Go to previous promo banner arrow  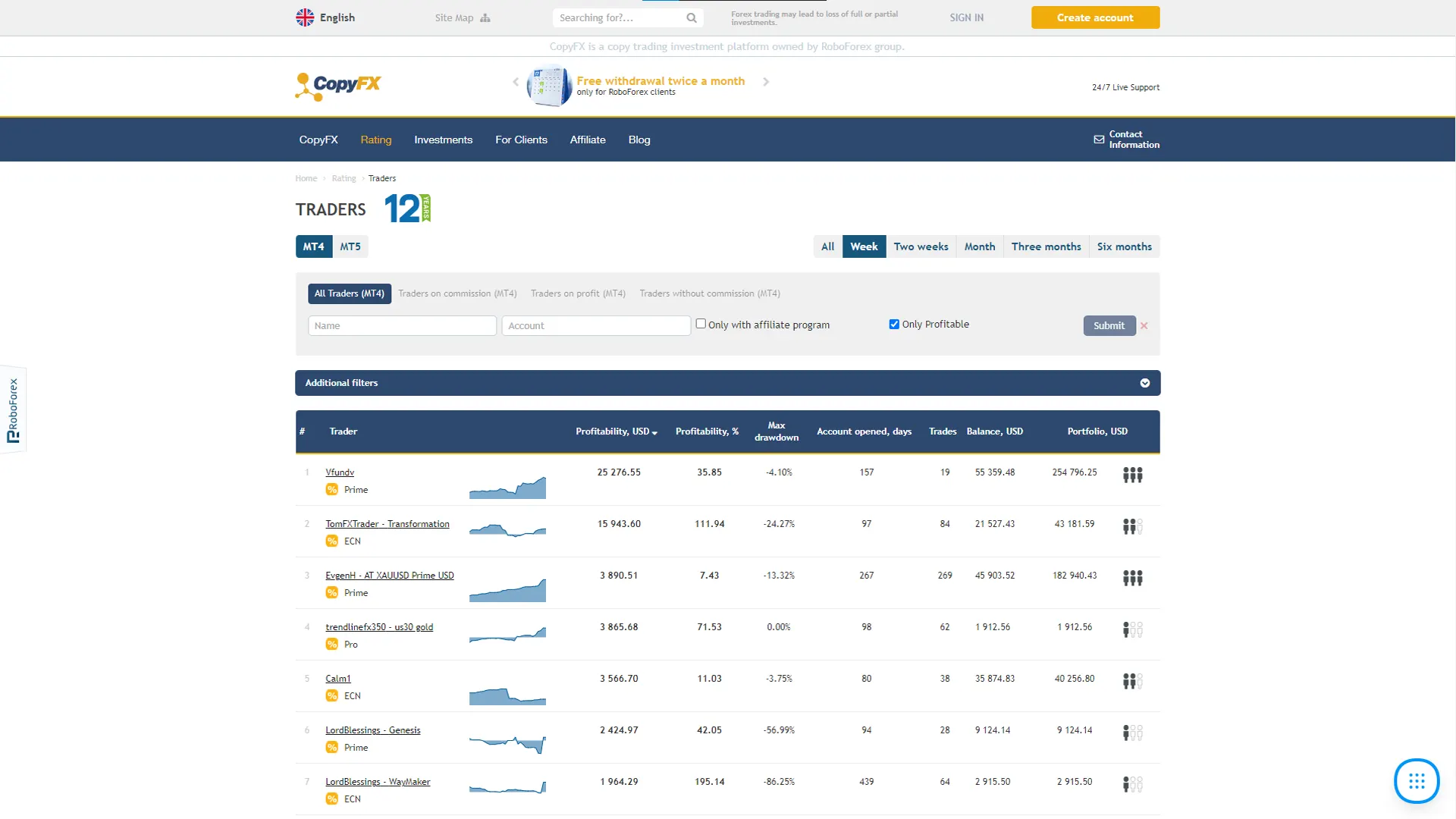point(516,82)
